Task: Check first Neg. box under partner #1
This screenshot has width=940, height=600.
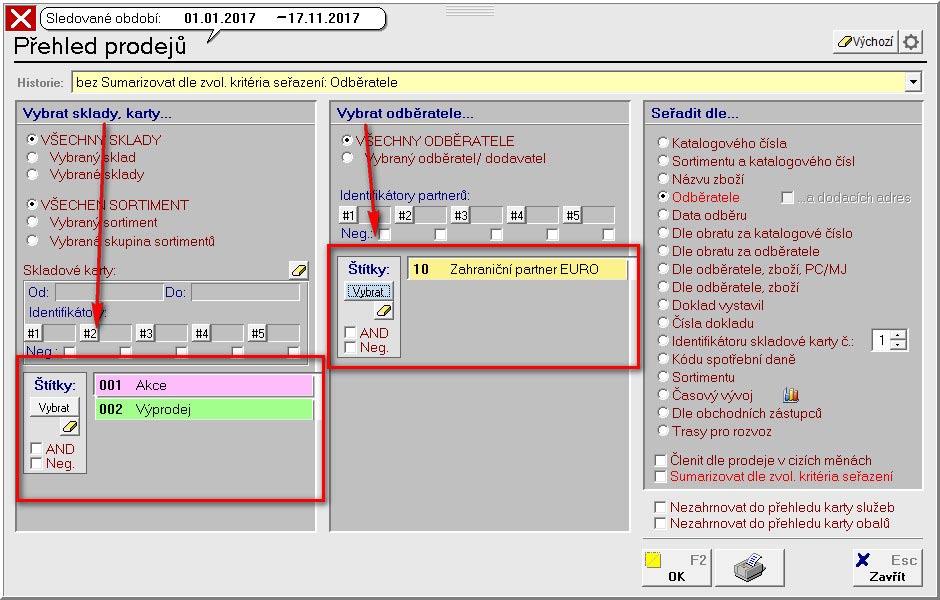Action: coord(384,234)
